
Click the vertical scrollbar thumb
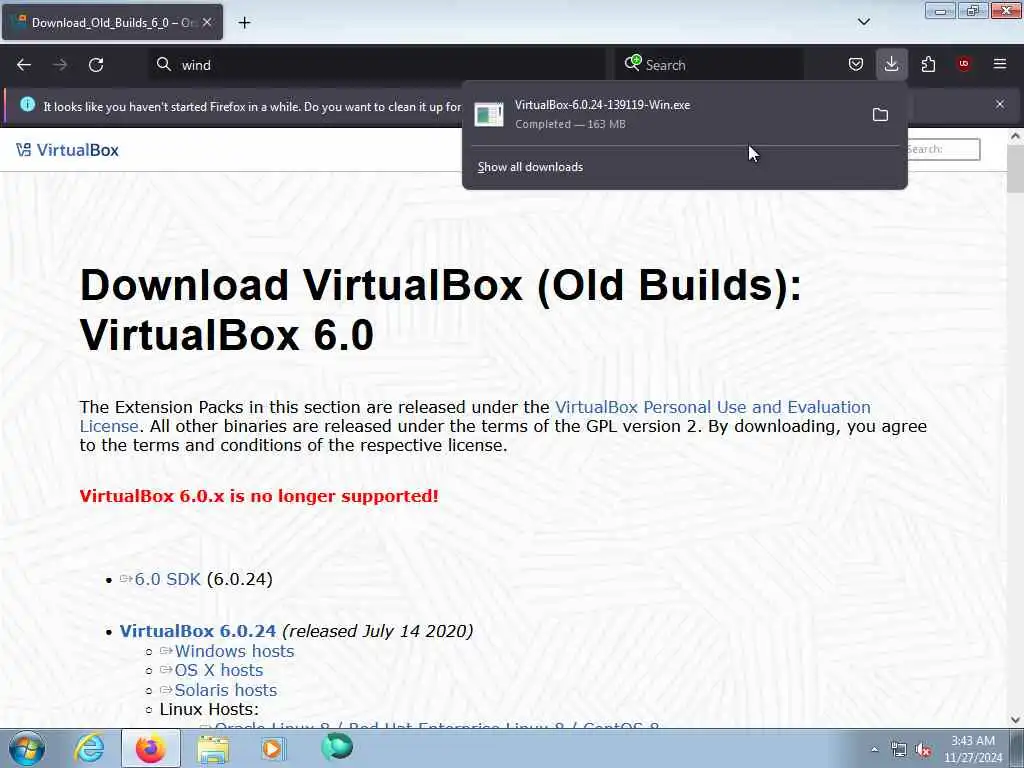pyautogui.click(x=1015, y=168)
